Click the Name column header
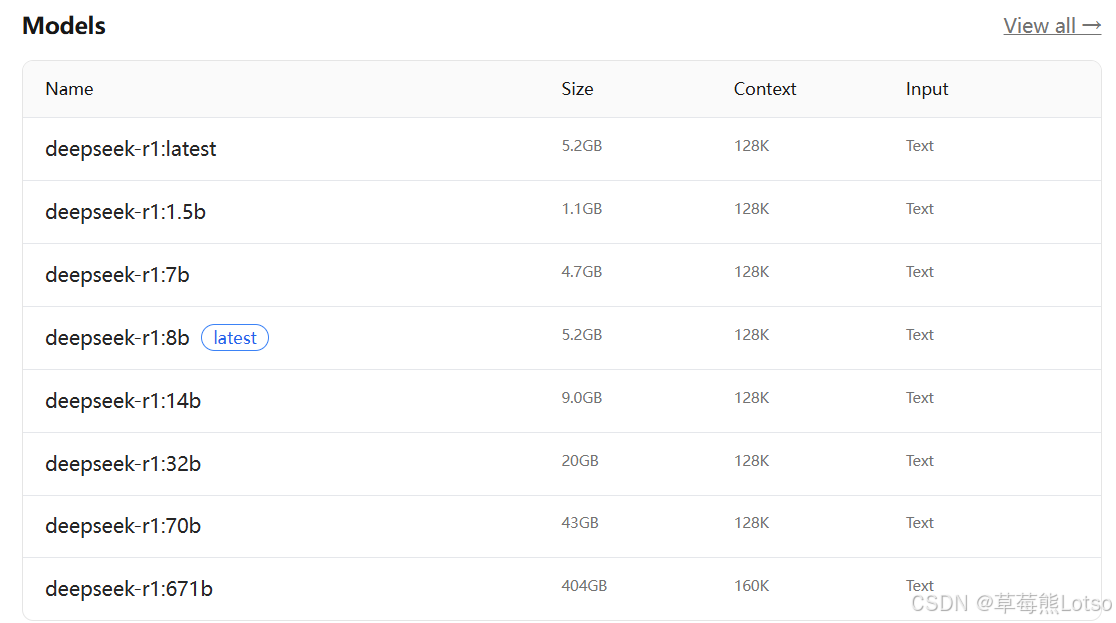 69,89
